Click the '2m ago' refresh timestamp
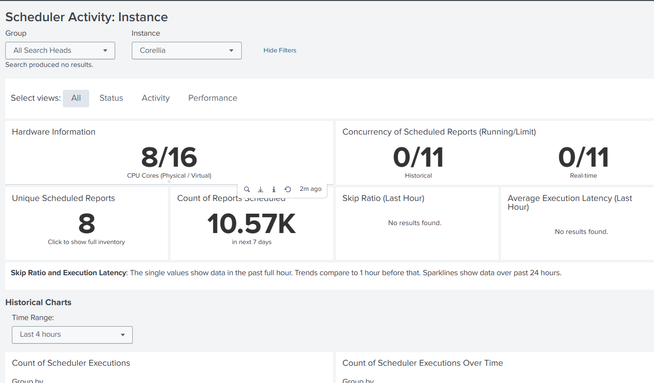The height and width of the screenshot is (383, 654). (310, 189)
